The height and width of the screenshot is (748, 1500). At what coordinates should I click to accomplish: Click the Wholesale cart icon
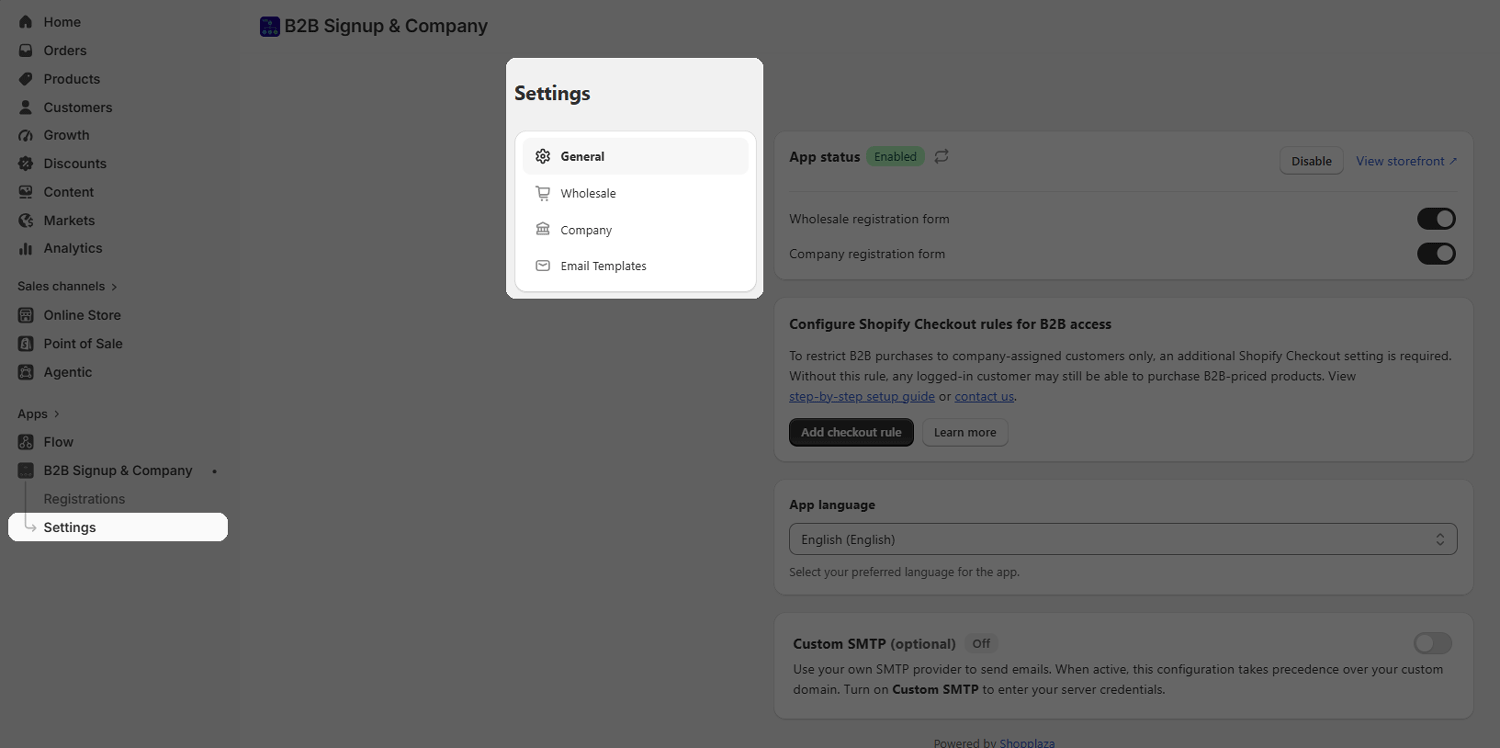click(543, 193)
